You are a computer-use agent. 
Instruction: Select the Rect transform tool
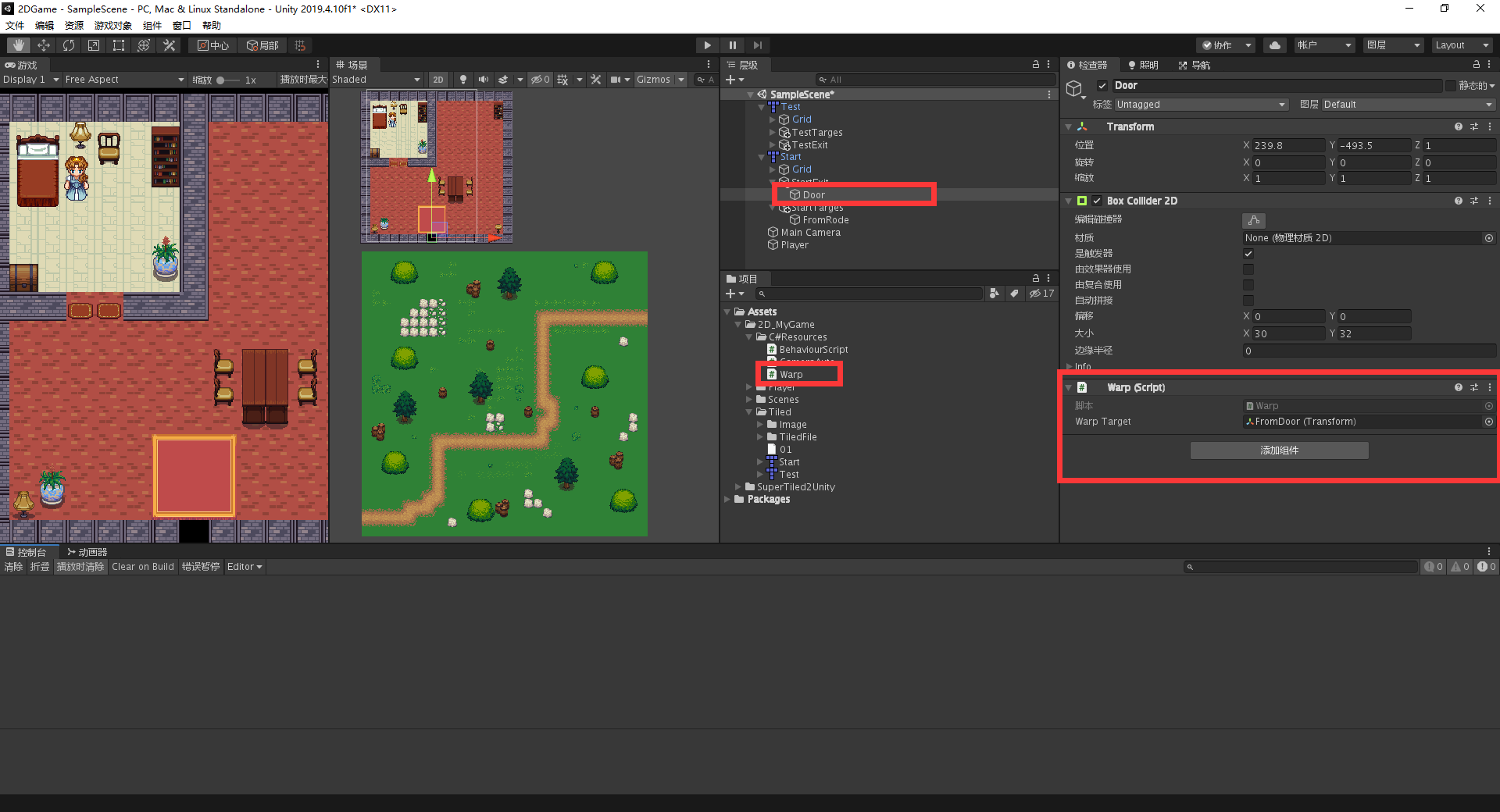(118, 45)
